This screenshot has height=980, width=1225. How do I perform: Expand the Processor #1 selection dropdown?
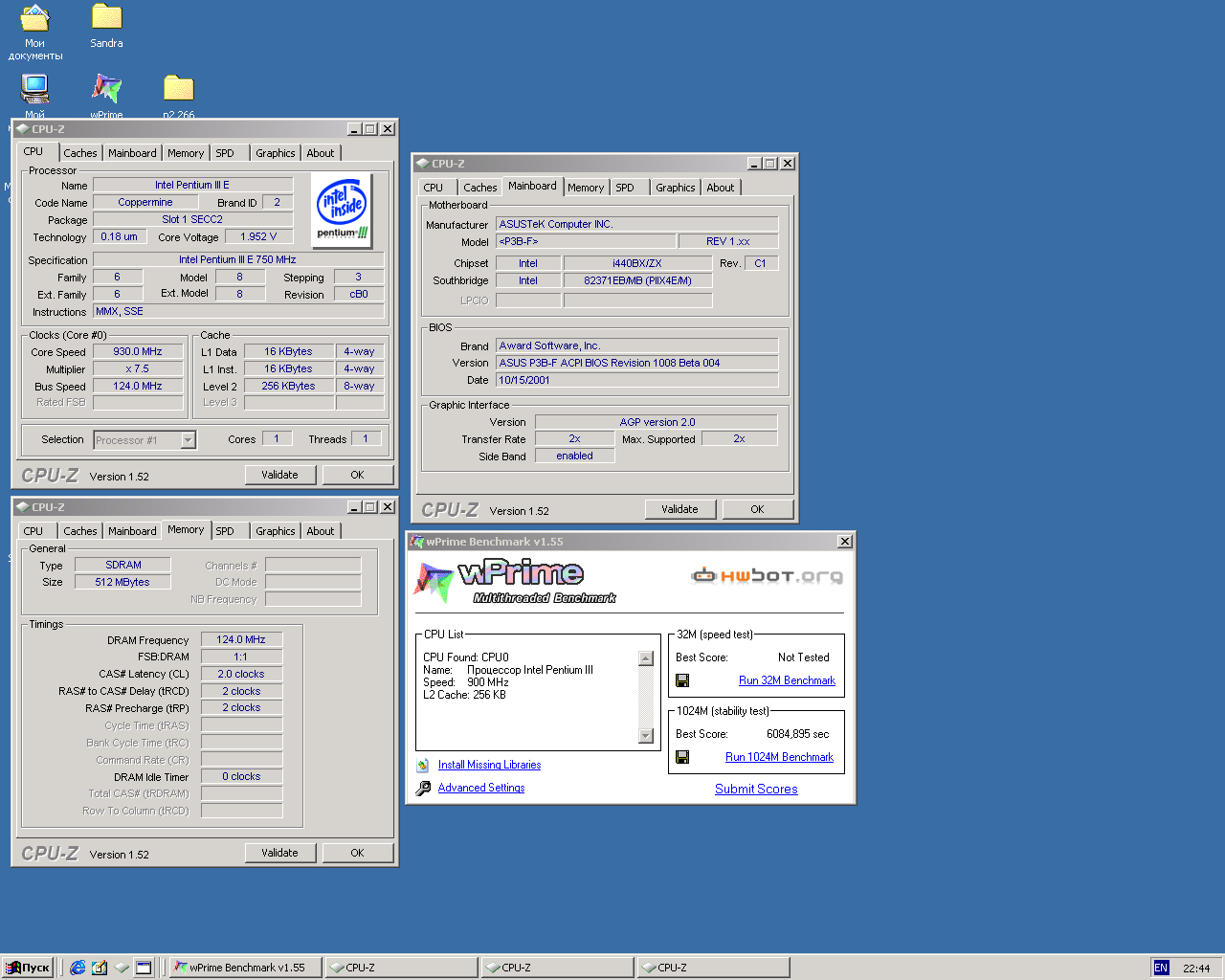[189, 440]
